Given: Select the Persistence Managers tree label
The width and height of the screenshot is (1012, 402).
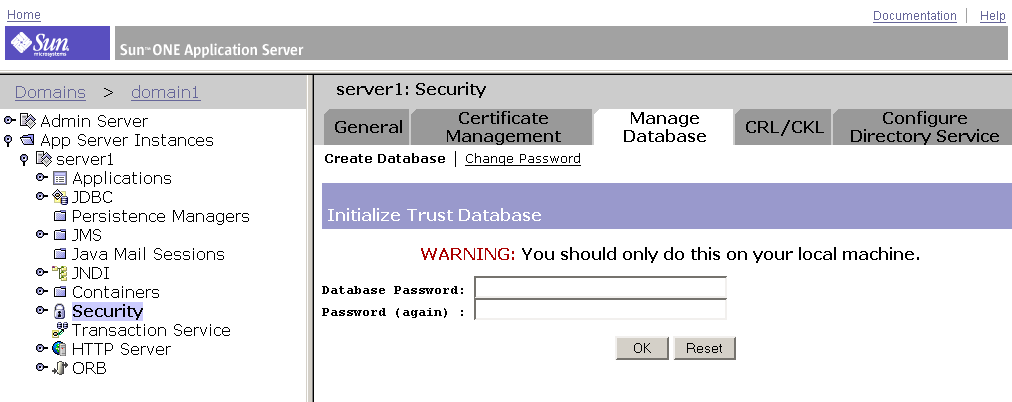Looking at the screenshot, I should pos(161,216).
